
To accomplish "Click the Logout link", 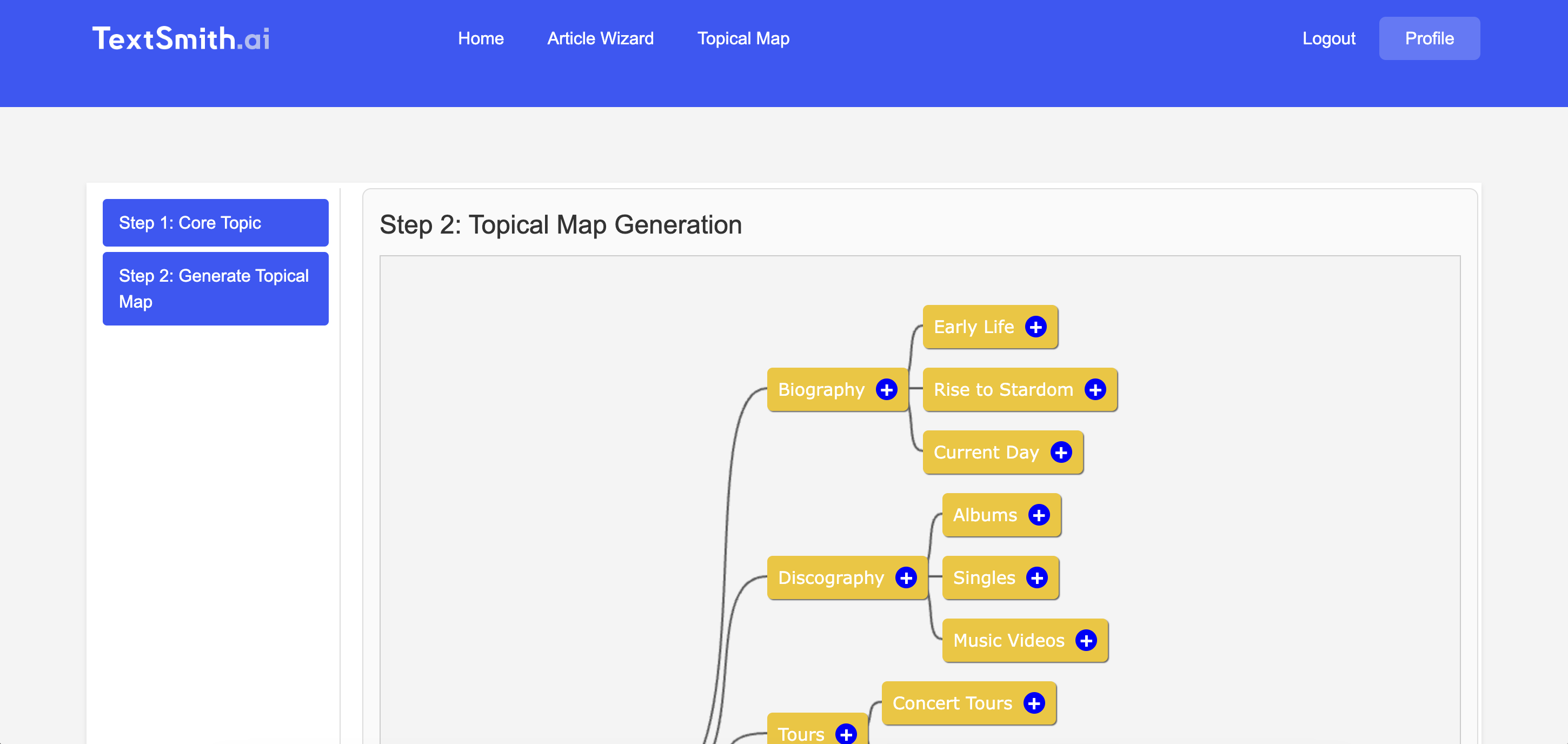I will point(1328,38).
